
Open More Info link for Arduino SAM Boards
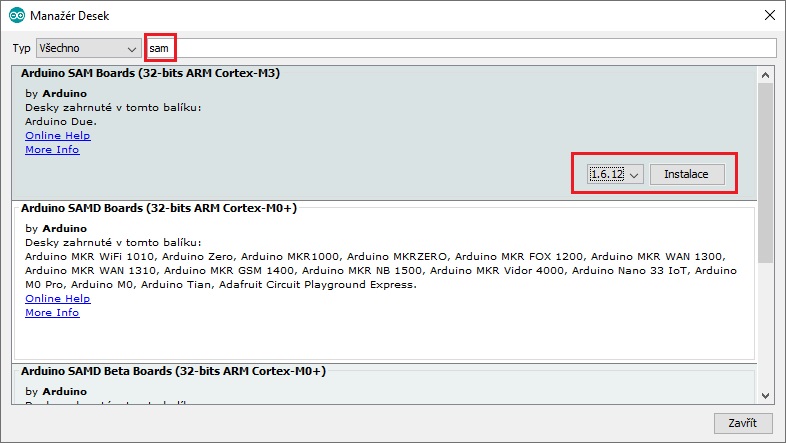[x=52, y=149]
